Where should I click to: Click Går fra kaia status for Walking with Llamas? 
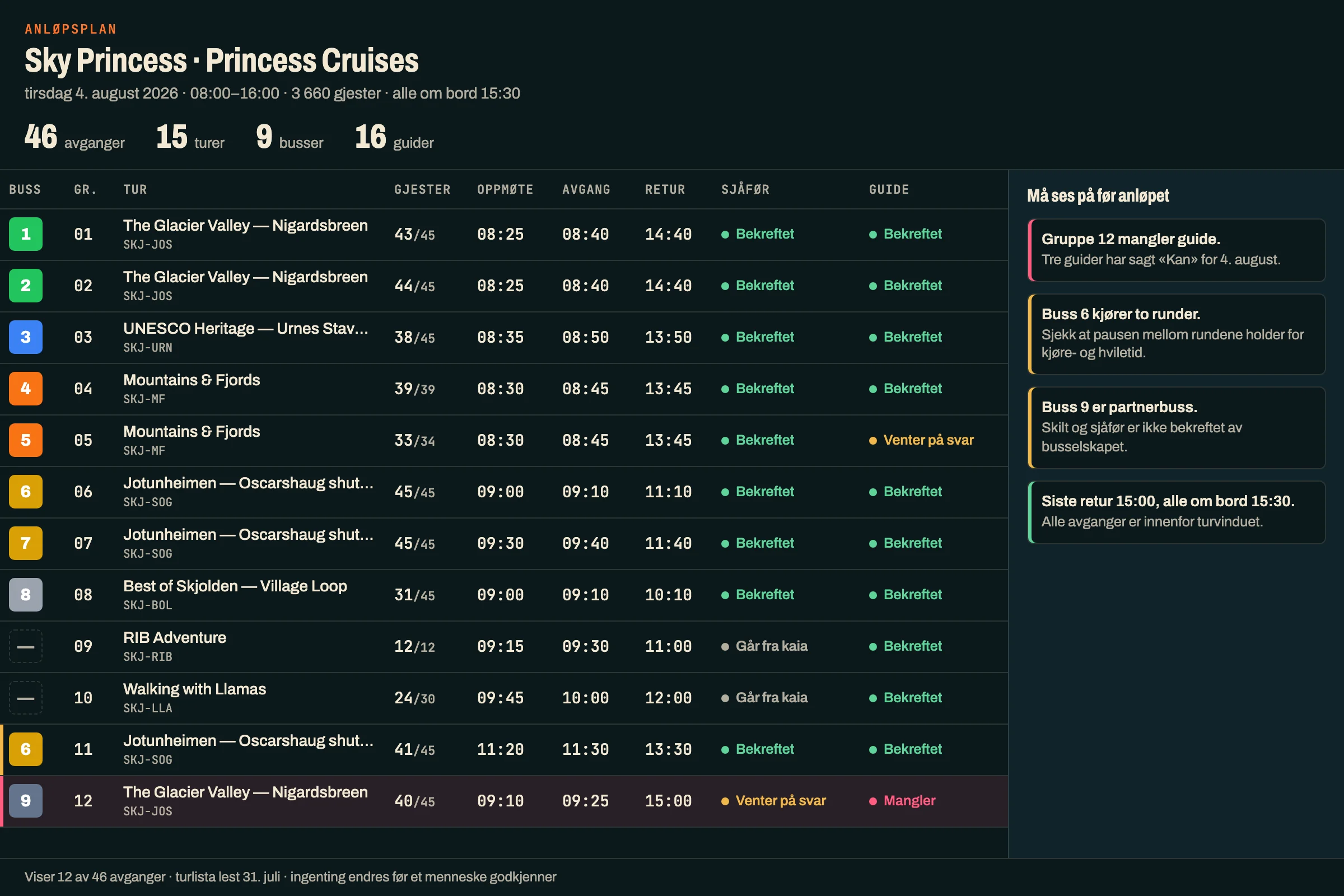764,698
